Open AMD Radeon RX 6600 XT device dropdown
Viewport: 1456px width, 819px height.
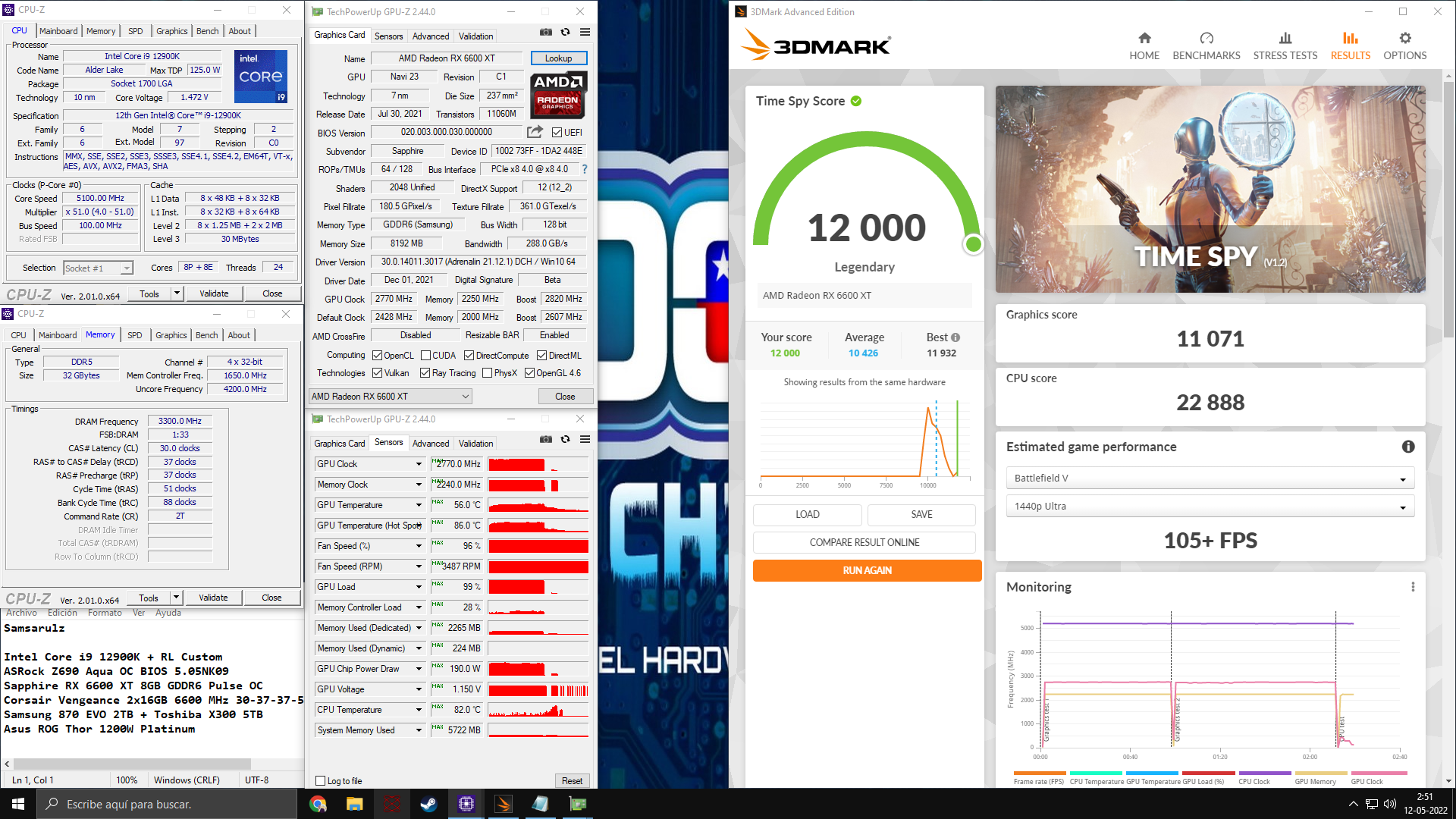tap(391, 397)
